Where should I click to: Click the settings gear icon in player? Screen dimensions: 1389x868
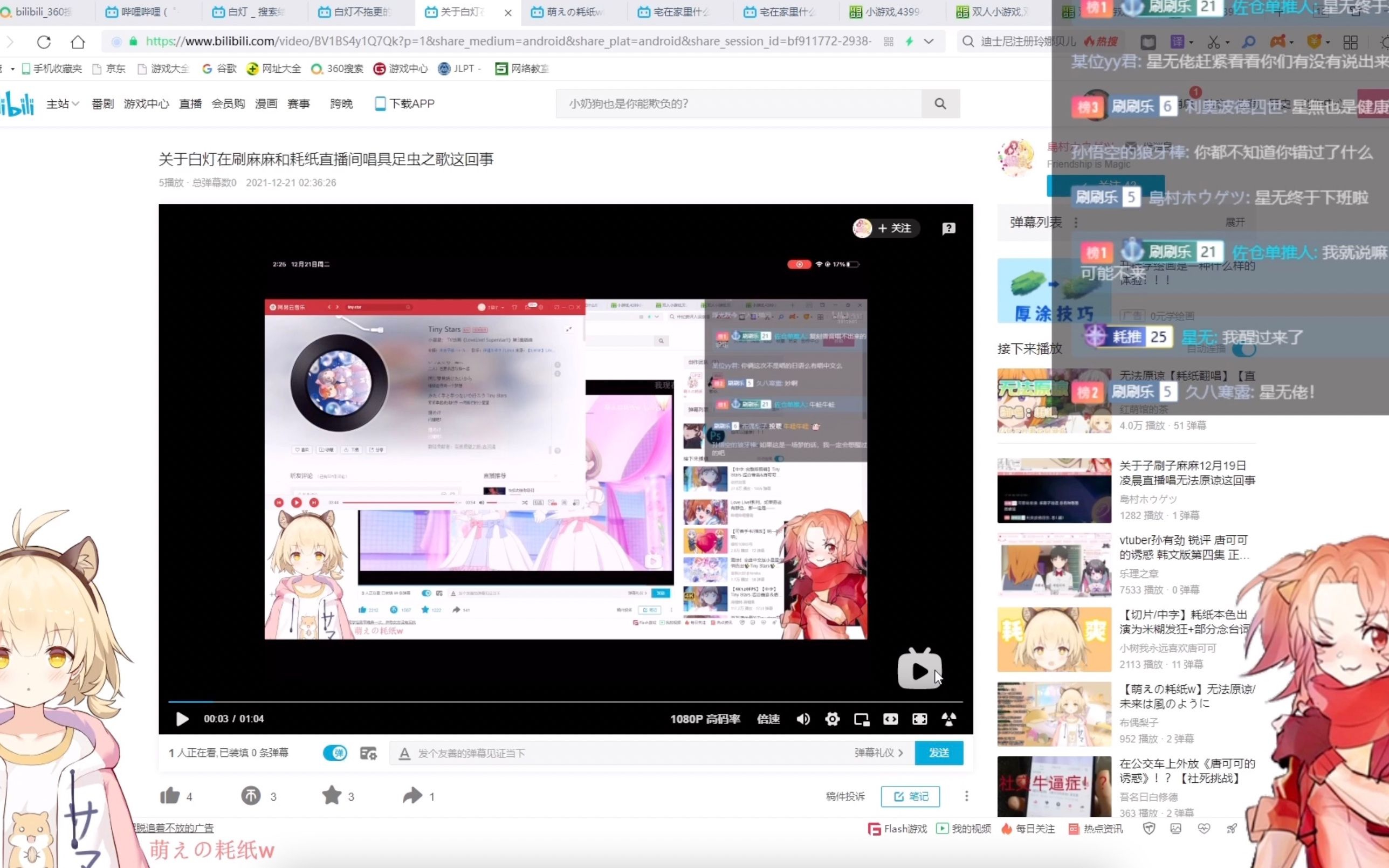[831, 718]
